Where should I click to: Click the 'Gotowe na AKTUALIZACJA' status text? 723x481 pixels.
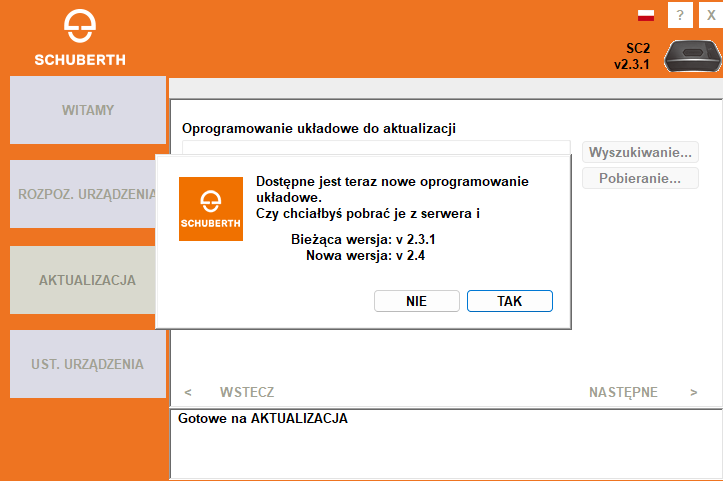263,418
